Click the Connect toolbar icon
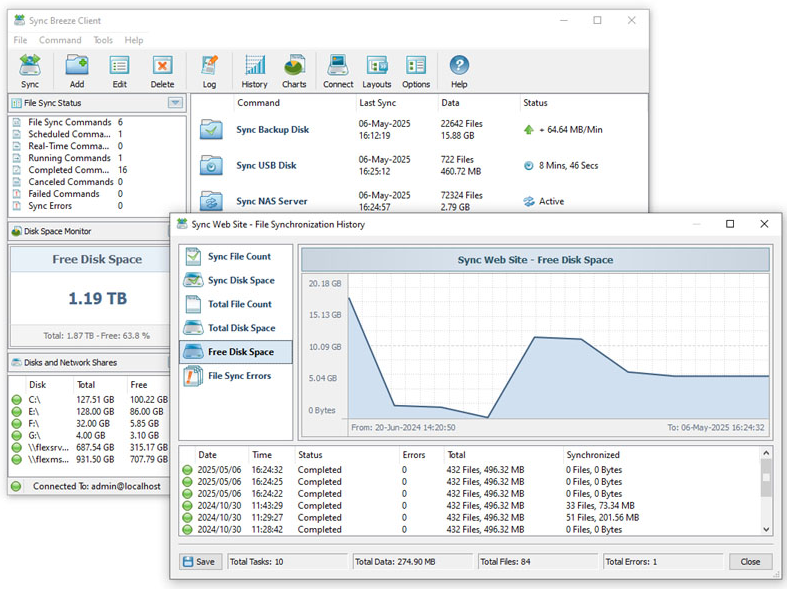Screen dimensions: 787x589 (x=338, y=68)
